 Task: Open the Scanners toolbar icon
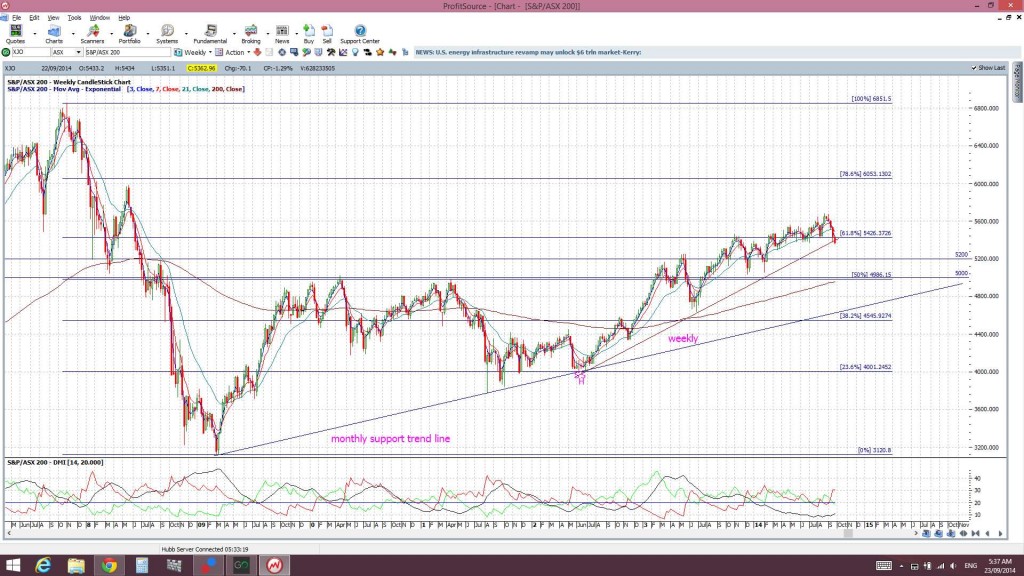92,31
